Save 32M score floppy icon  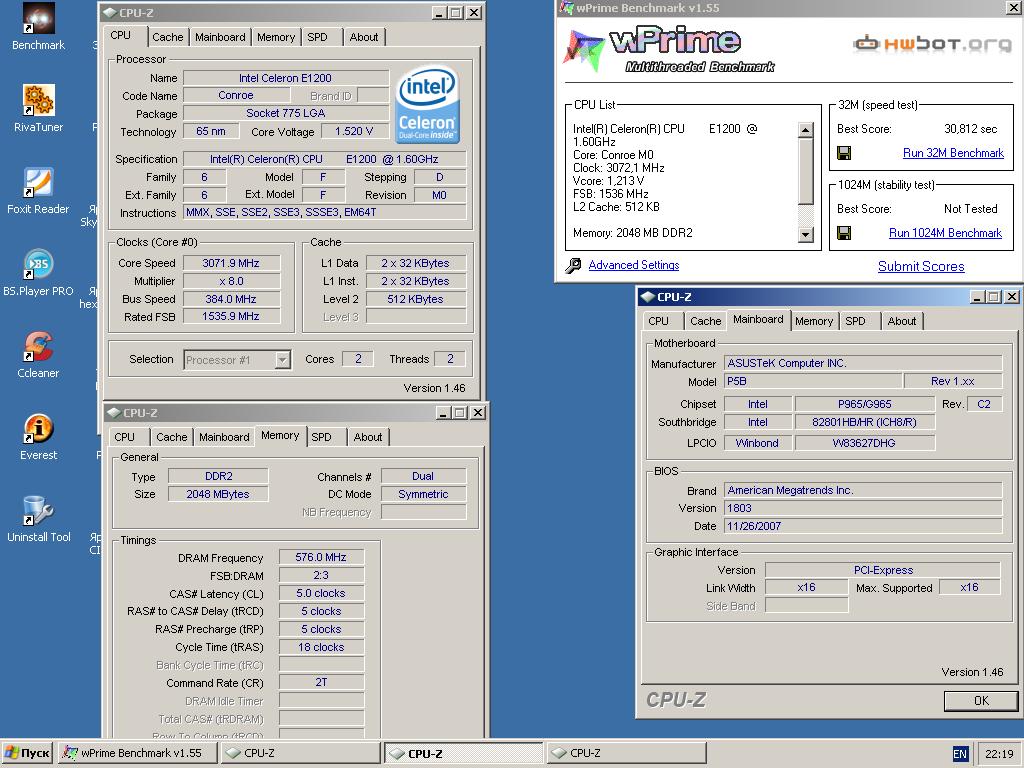[x=844, y=153]
